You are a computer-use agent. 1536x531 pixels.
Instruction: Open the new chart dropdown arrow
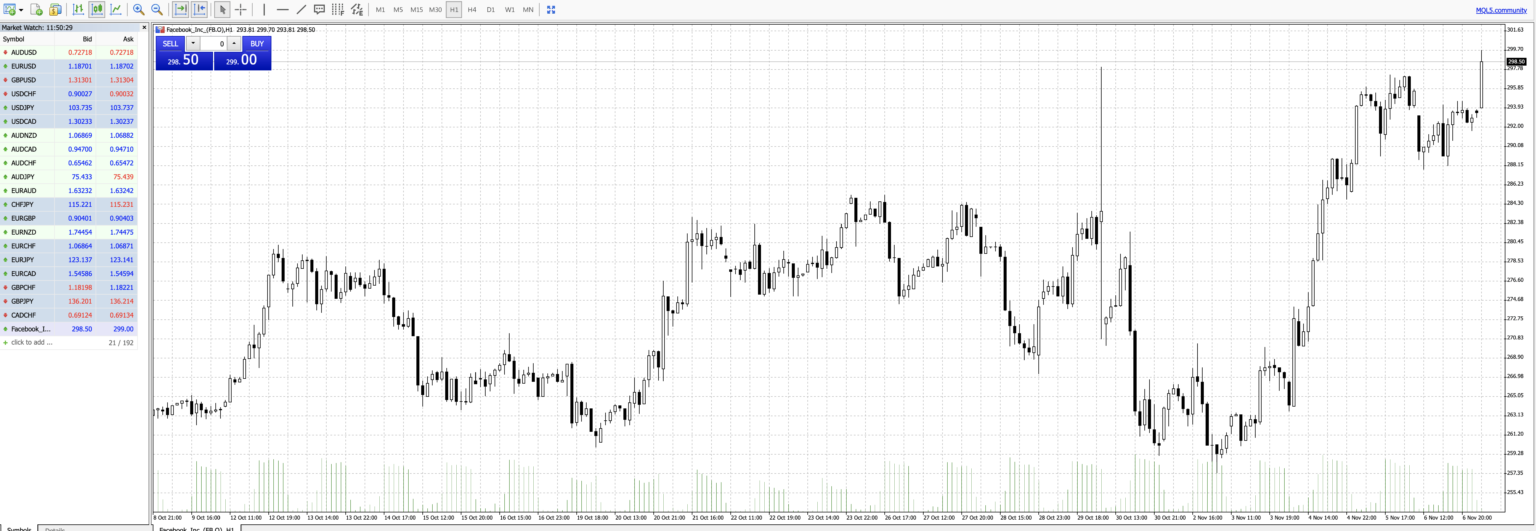(x=22, y=9)
